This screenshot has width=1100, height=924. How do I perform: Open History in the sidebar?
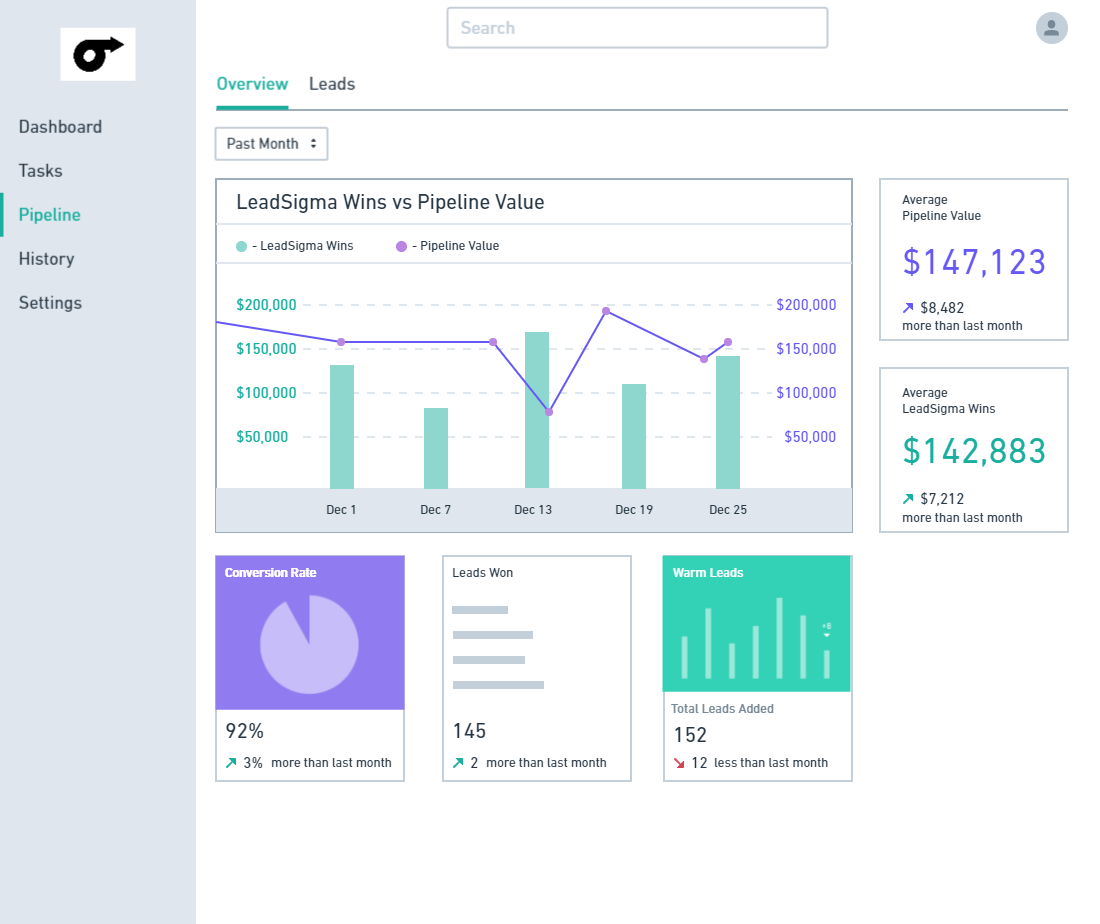46,259
